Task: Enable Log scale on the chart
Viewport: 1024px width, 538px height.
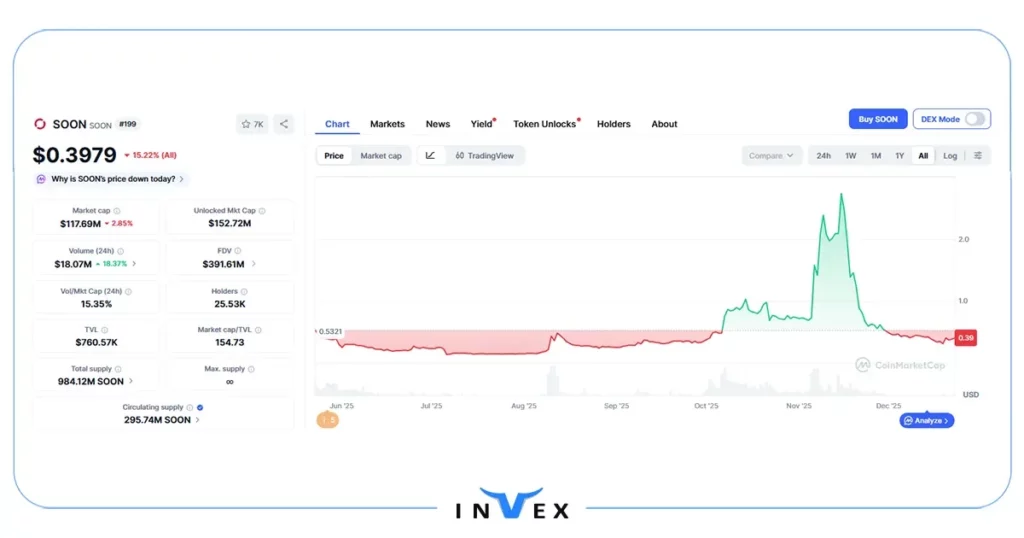Action: [x=949, y=155]
